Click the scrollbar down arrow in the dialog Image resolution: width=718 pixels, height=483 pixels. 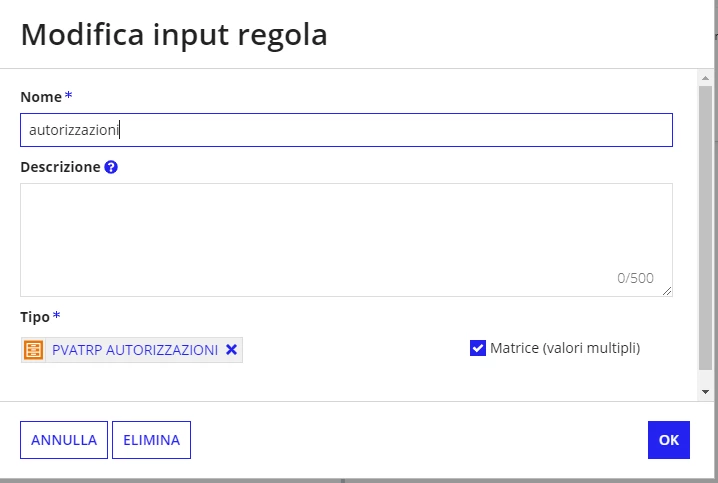(705, 392)
